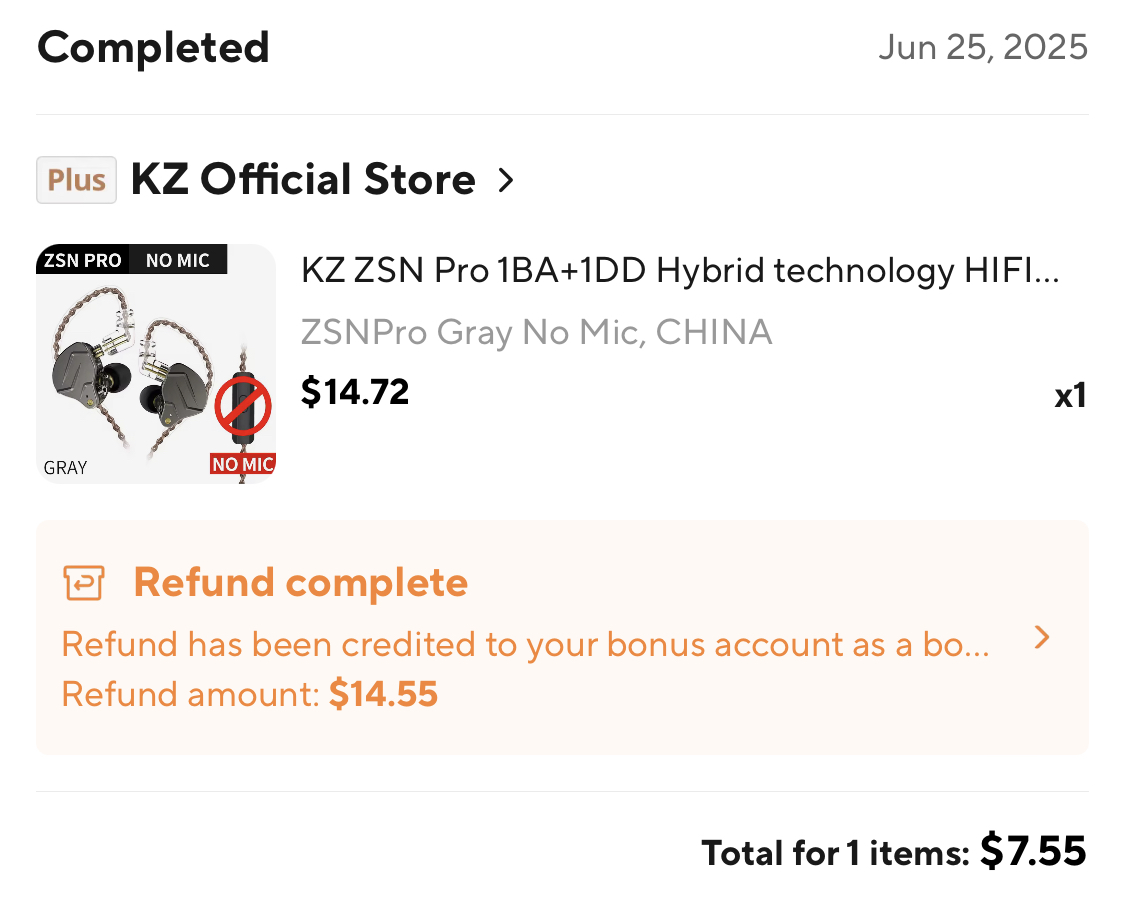This screenshot has height=901, width=1125.
Task: Click the $14.72 item price
Action: click(355, 392)
